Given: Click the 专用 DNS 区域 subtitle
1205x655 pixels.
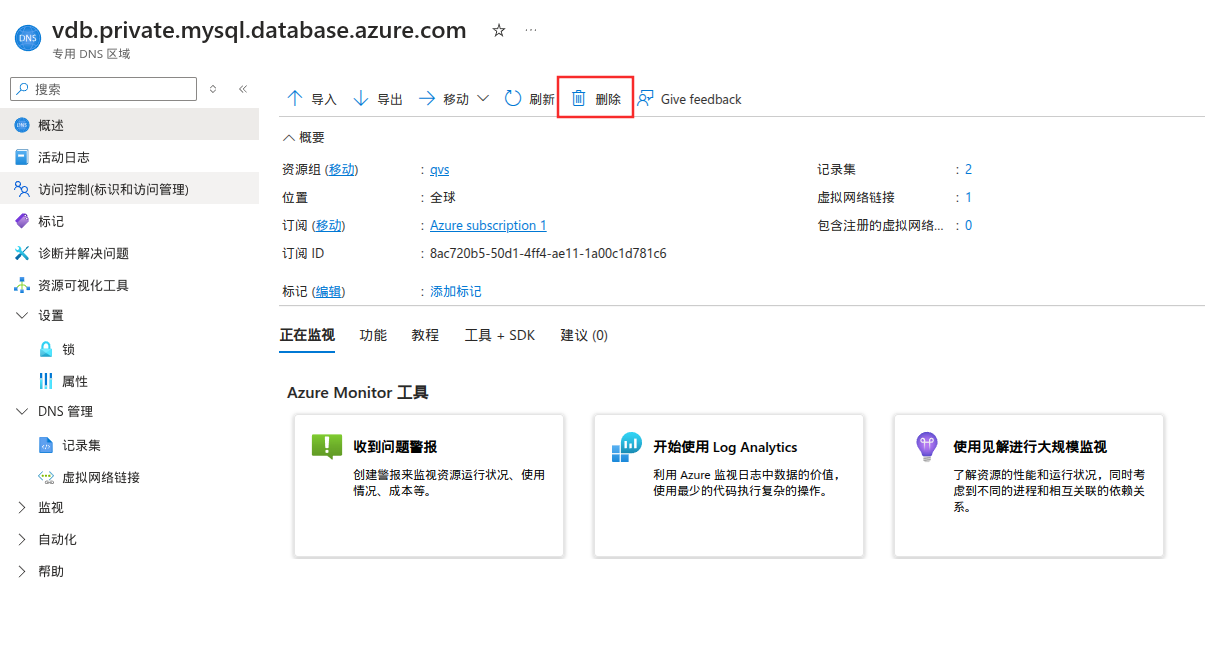Looking at the screenshot, I should [x=91, y=54].
